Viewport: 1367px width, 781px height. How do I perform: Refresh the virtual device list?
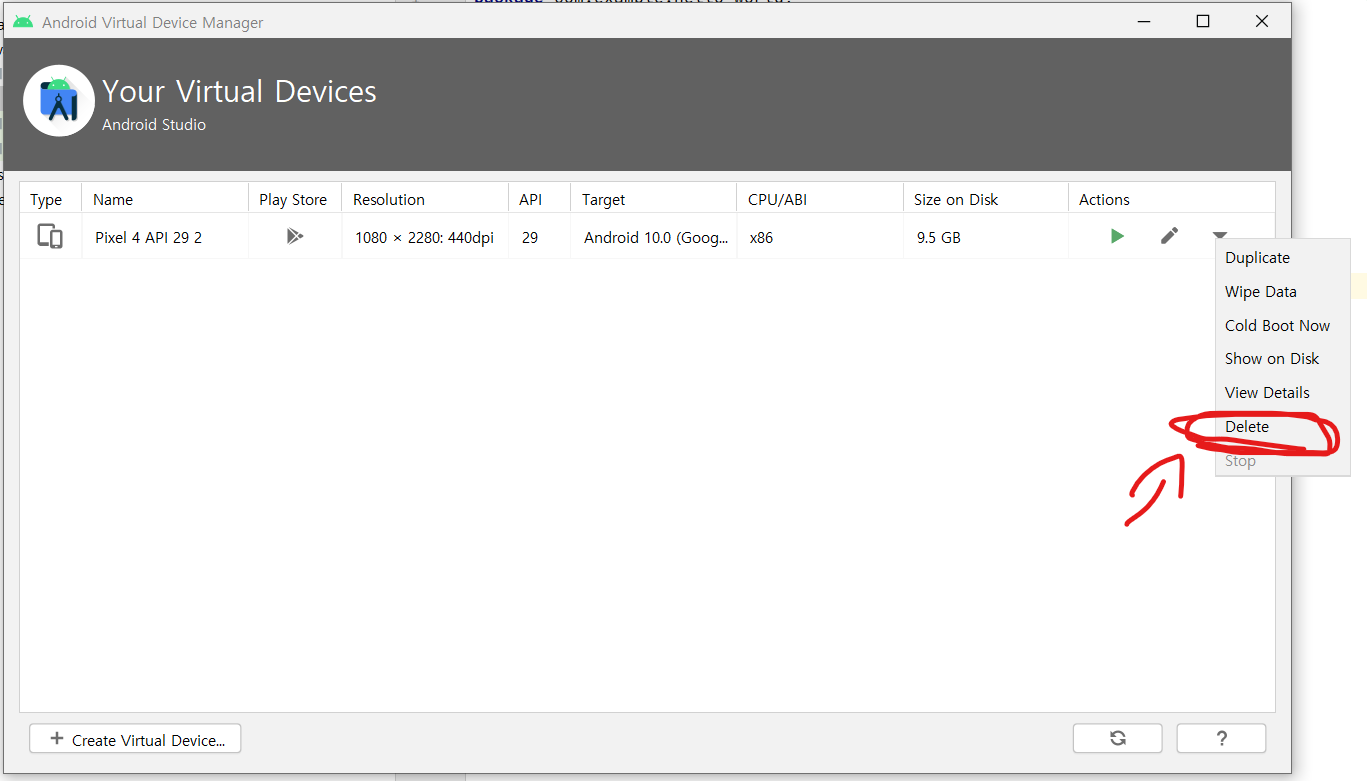click(1117, 738)
